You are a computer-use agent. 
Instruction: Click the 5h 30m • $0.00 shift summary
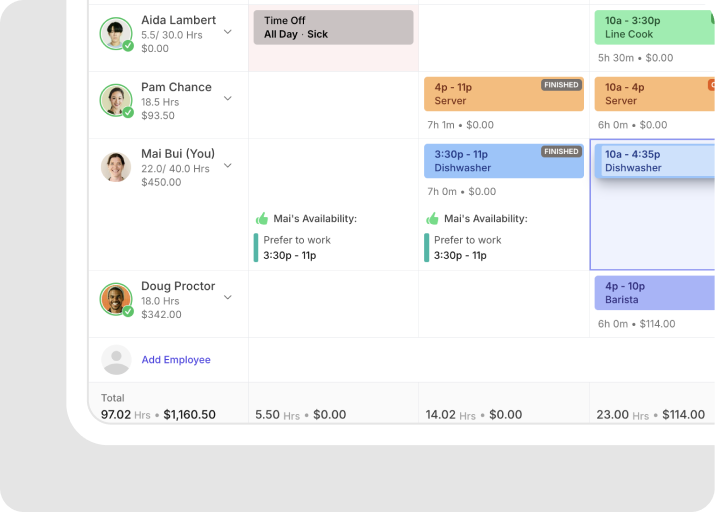(636, 58)
